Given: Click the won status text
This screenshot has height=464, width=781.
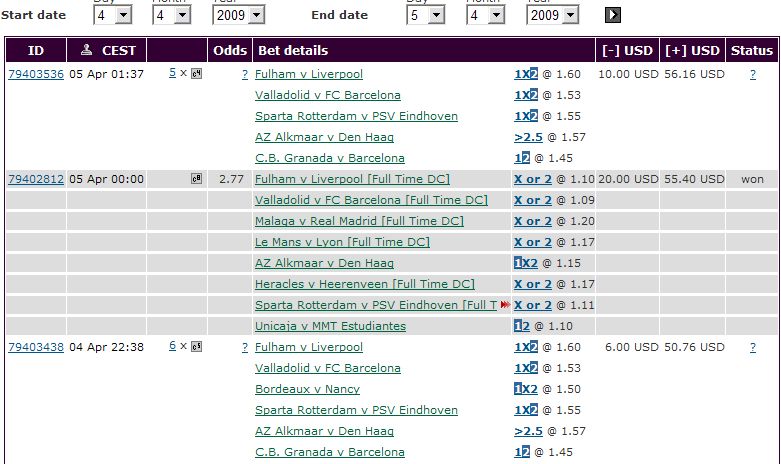Looking at the screenshot, I should click(x=752, y=179).
